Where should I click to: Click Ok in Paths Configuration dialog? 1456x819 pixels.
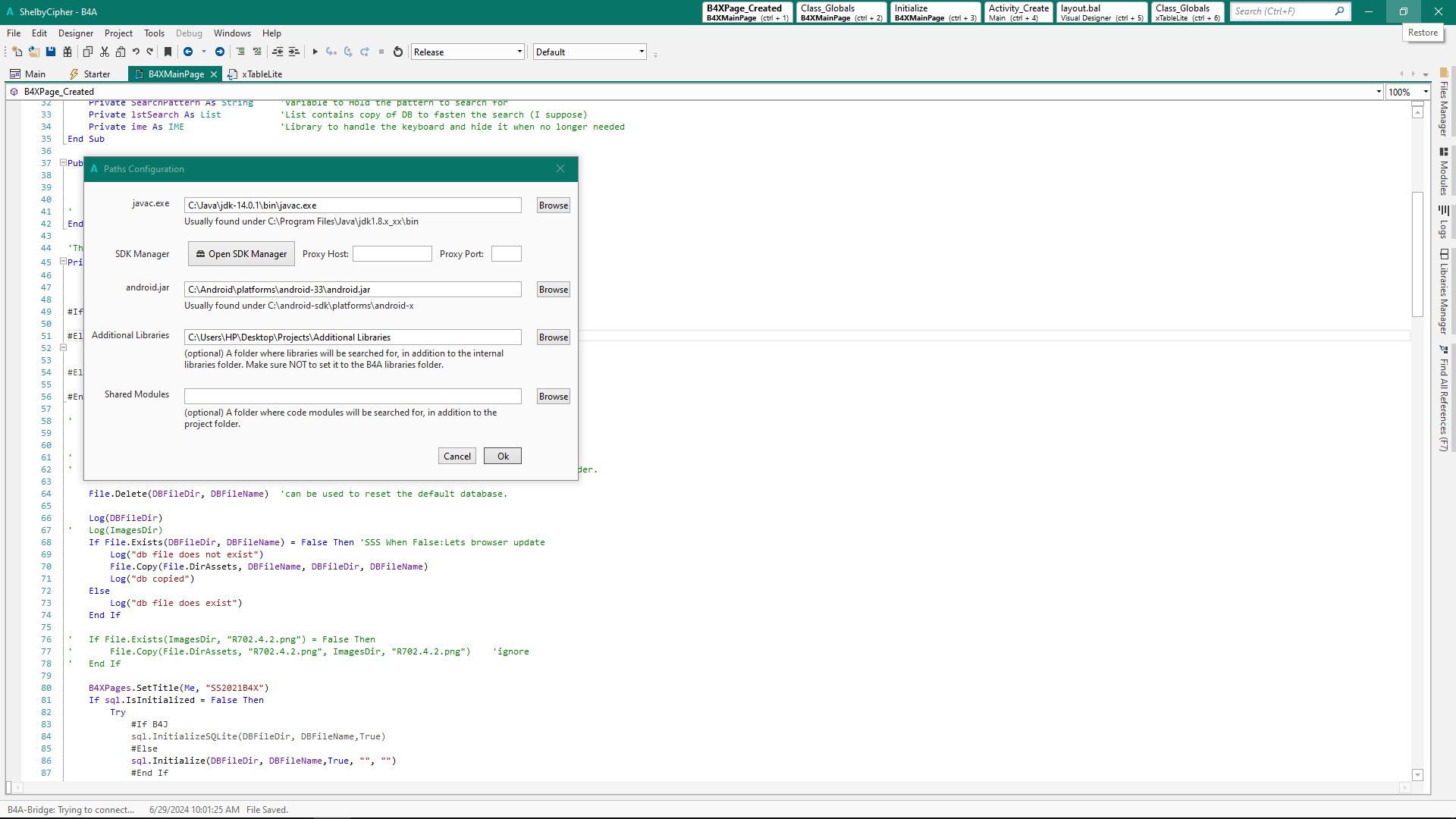[x=502, y=457]
